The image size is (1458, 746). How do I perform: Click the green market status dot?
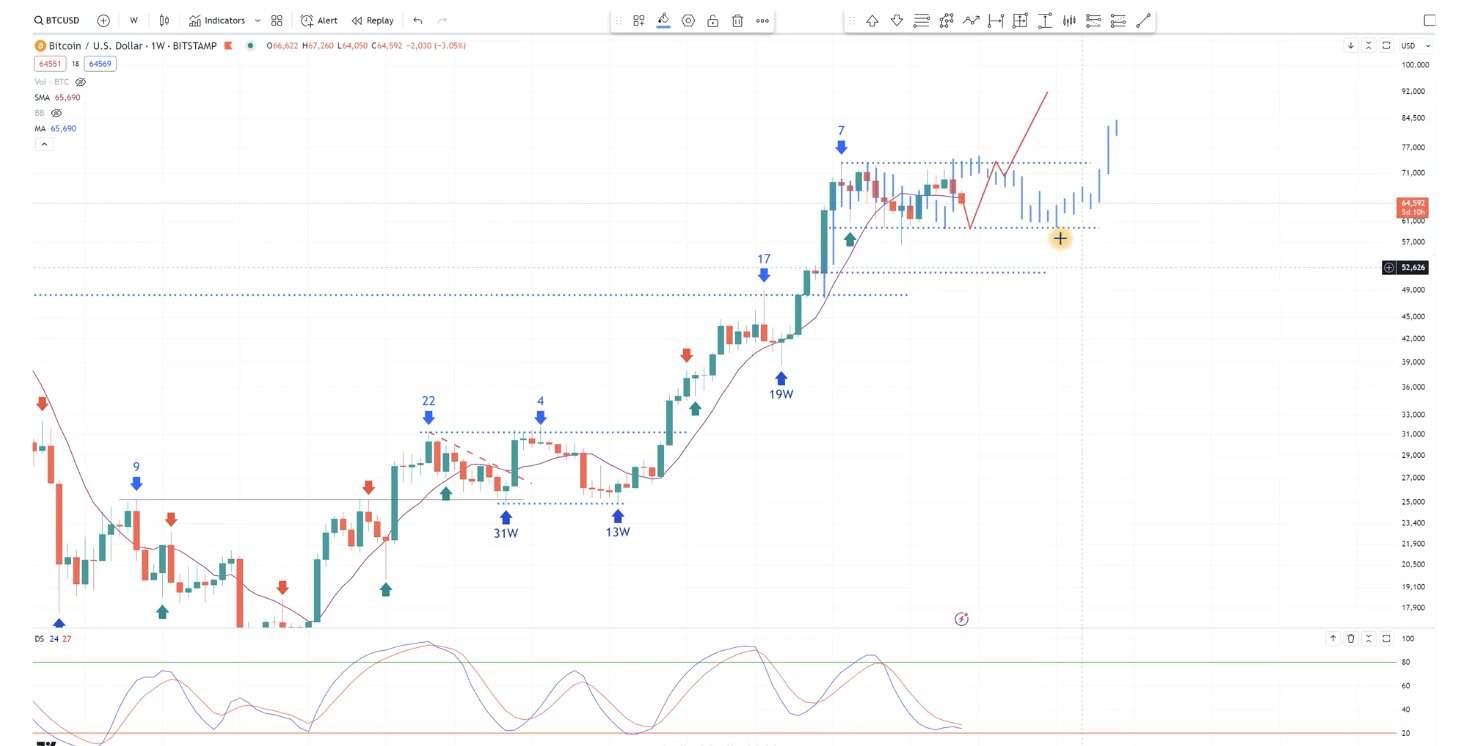click(249, 46)
